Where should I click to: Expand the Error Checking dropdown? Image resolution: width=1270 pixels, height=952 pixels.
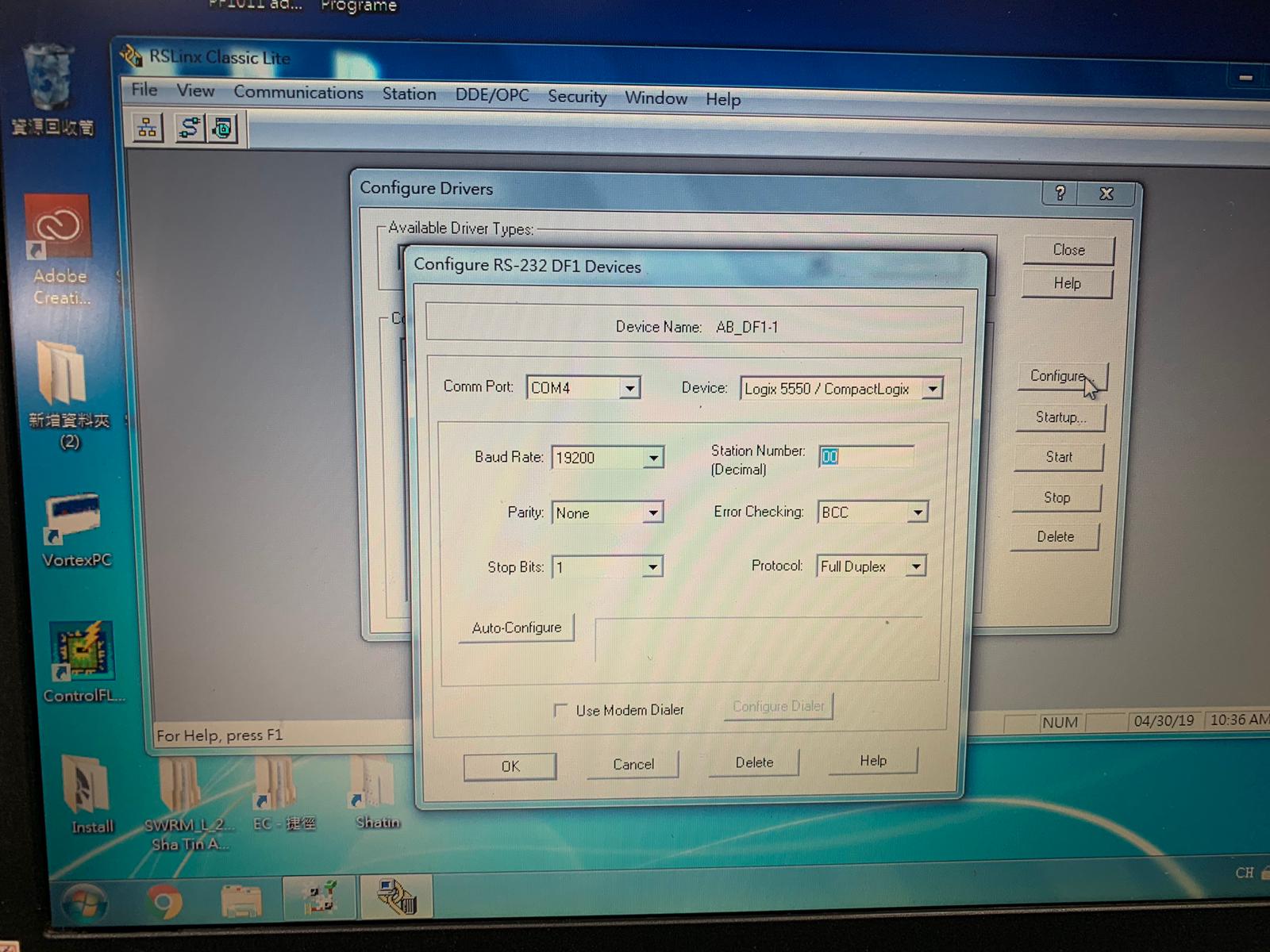(x=918, y=512)
